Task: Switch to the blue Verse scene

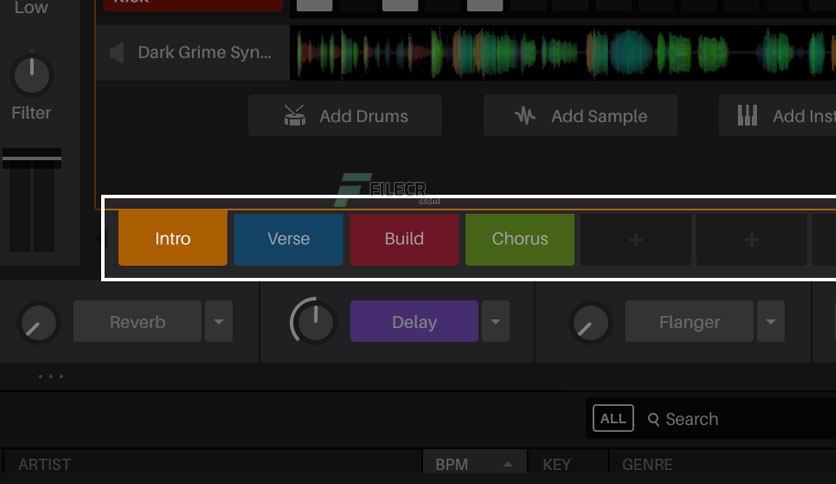Action: [288, 239]
